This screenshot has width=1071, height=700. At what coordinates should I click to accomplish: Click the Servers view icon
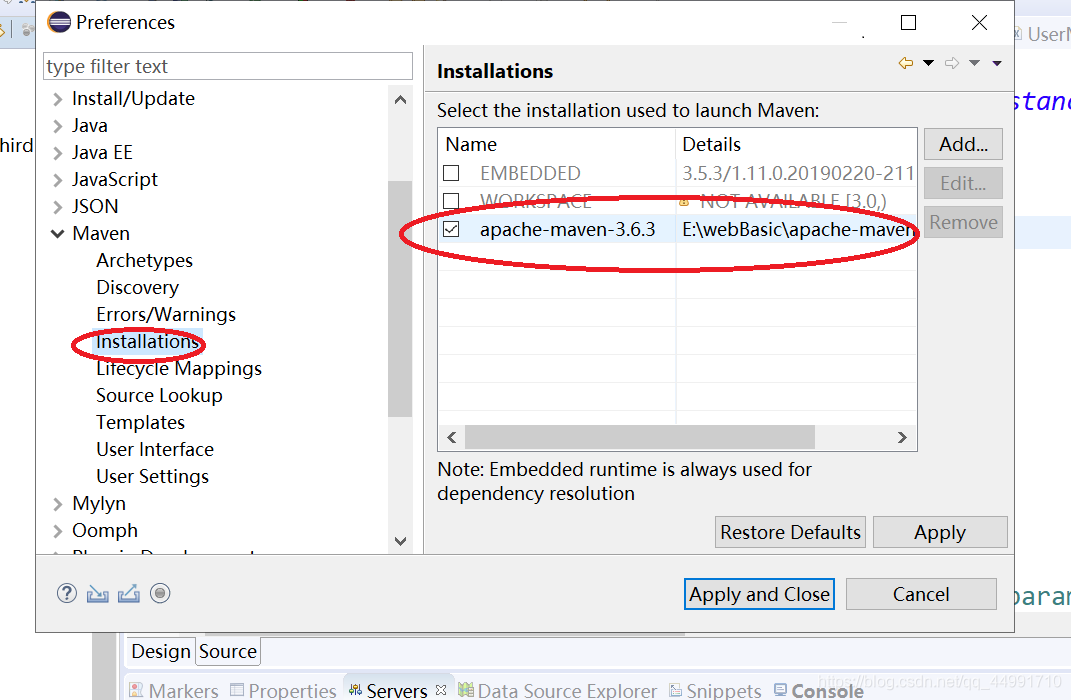point(355,690)
